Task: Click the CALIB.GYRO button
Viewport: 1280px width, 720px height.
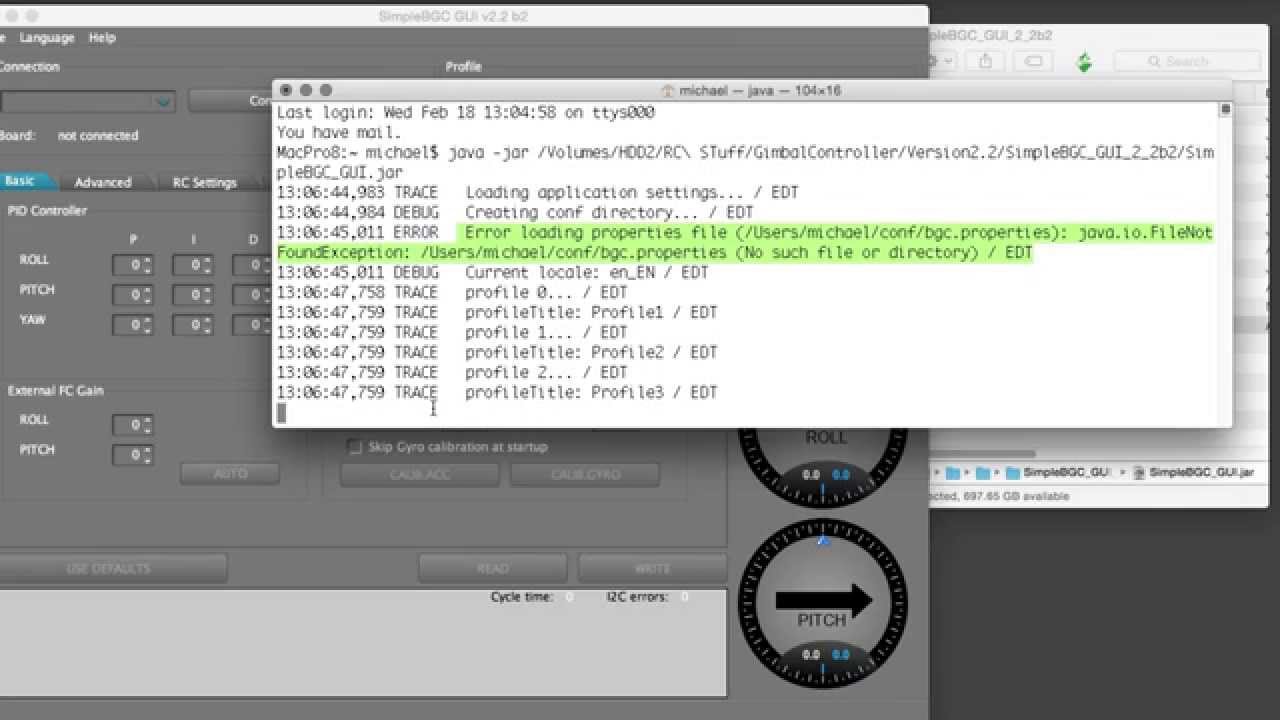Action: click(585, 474)
